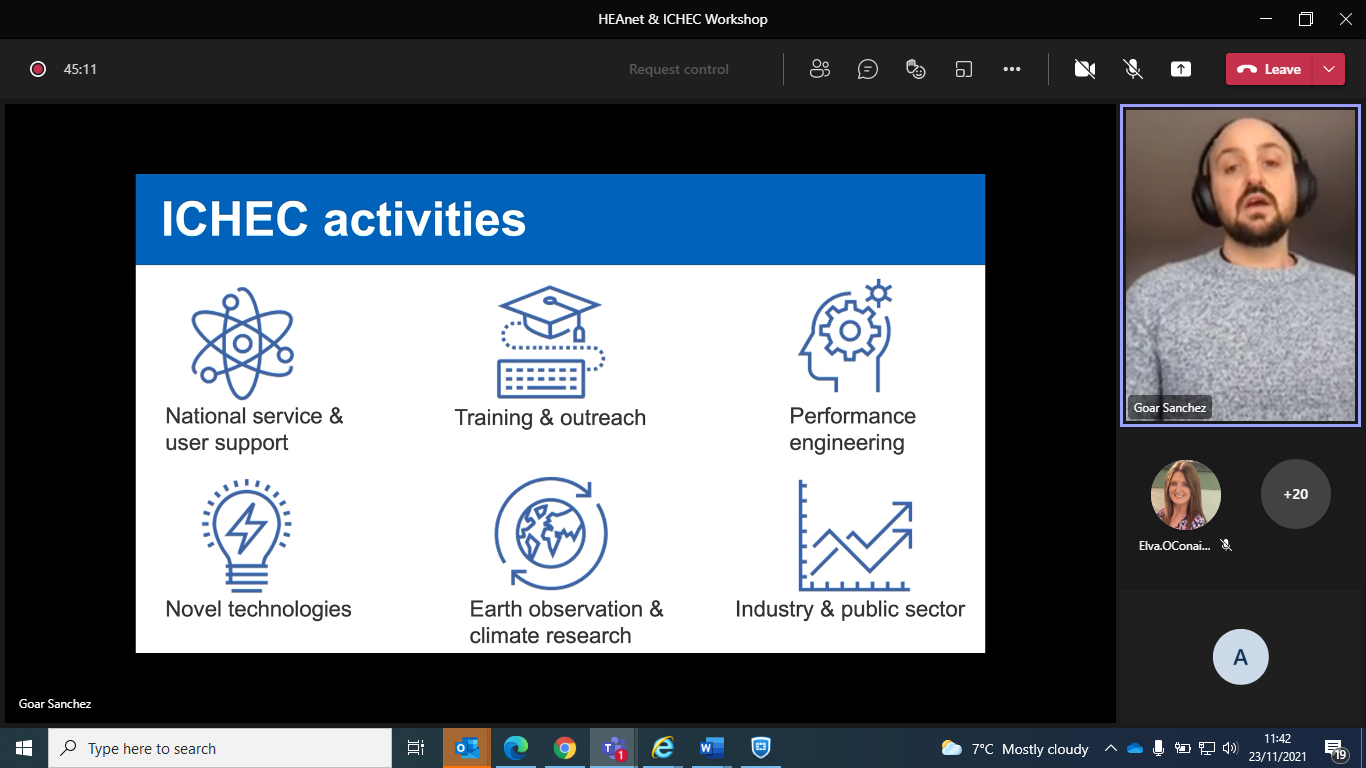This screenshot has height=768, width=1366.
Task: Expand the Leave options arrow
Action: [1328, 69]
